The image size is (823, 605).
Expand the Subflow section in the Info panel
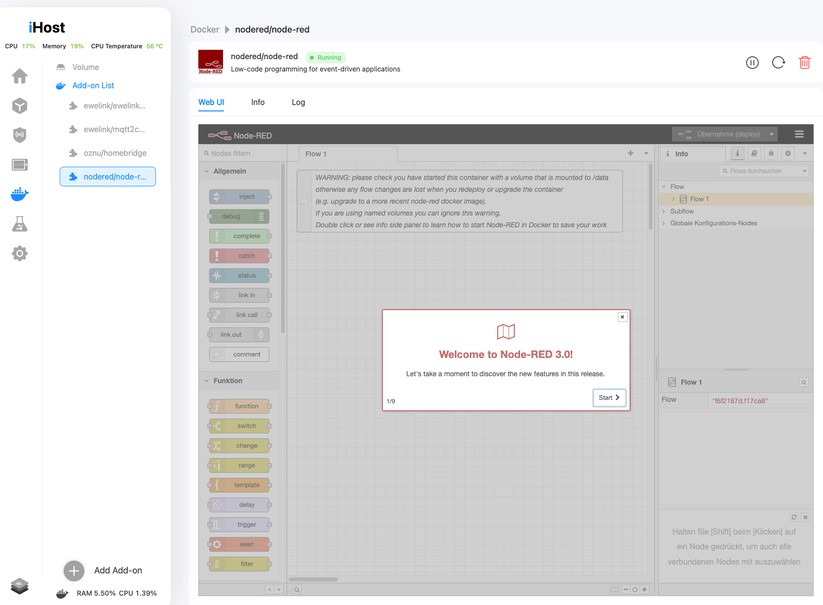[x=666, y=210]
